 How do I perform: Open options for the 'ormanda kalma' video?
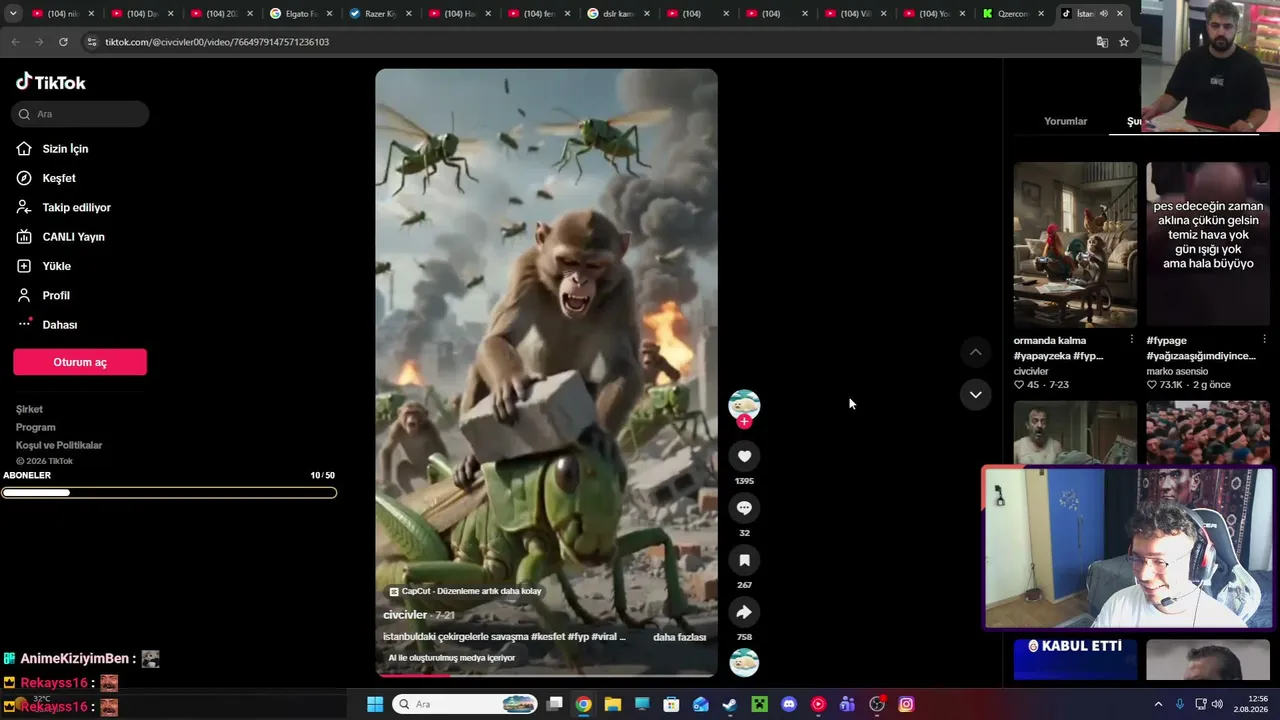[x=1132, y=340]
